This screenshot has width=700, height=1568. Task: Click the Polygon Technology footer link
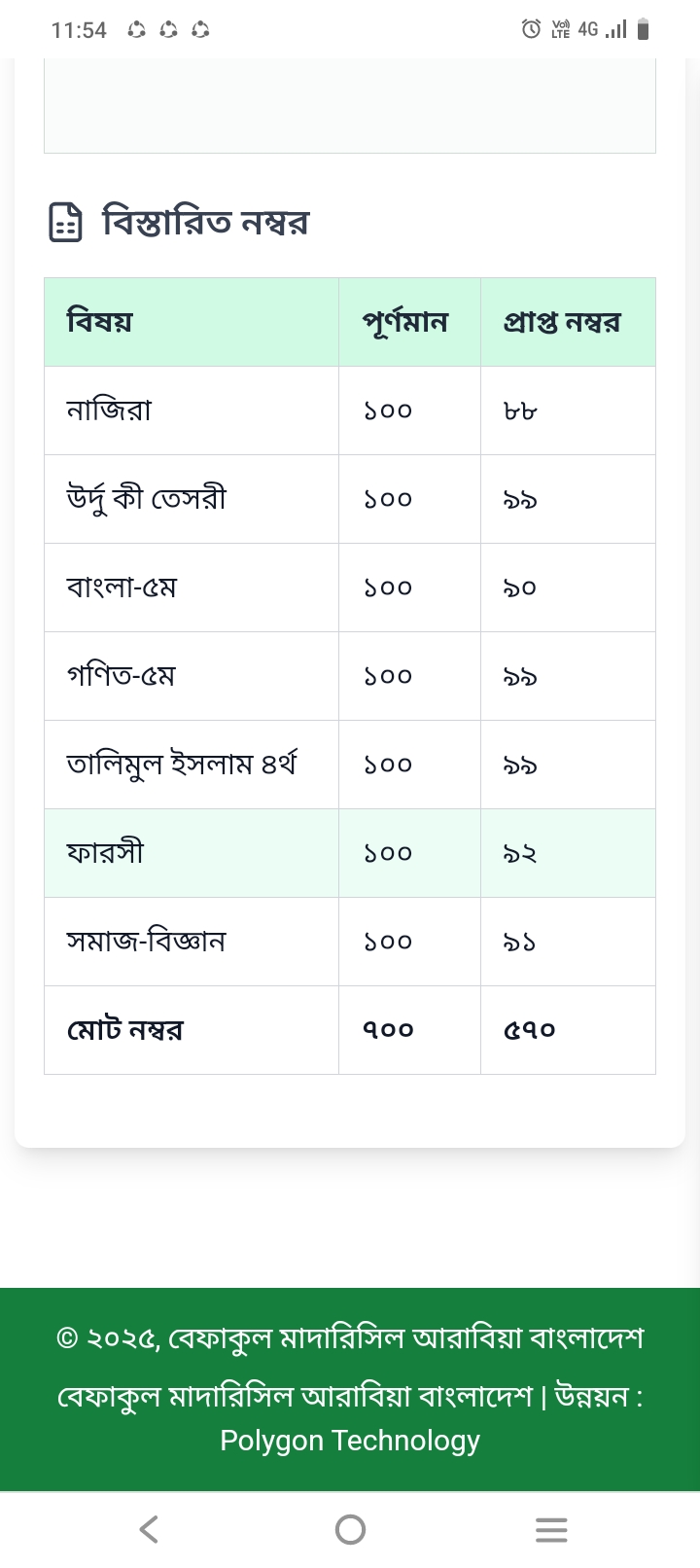click(350, 1440)
